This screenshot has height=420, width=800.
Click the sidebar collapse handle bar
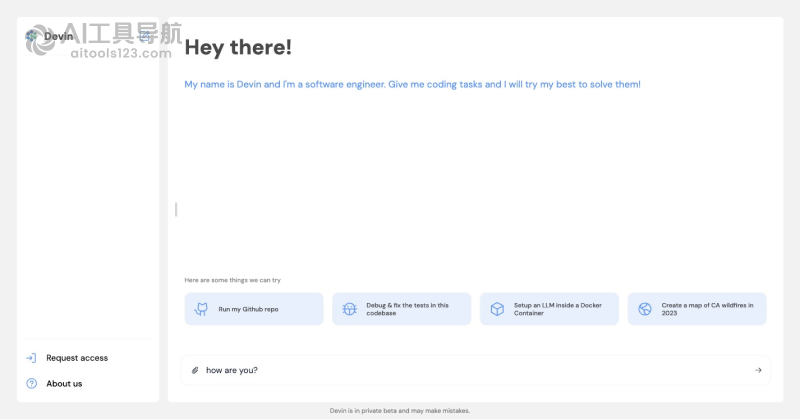coord(176,209)
